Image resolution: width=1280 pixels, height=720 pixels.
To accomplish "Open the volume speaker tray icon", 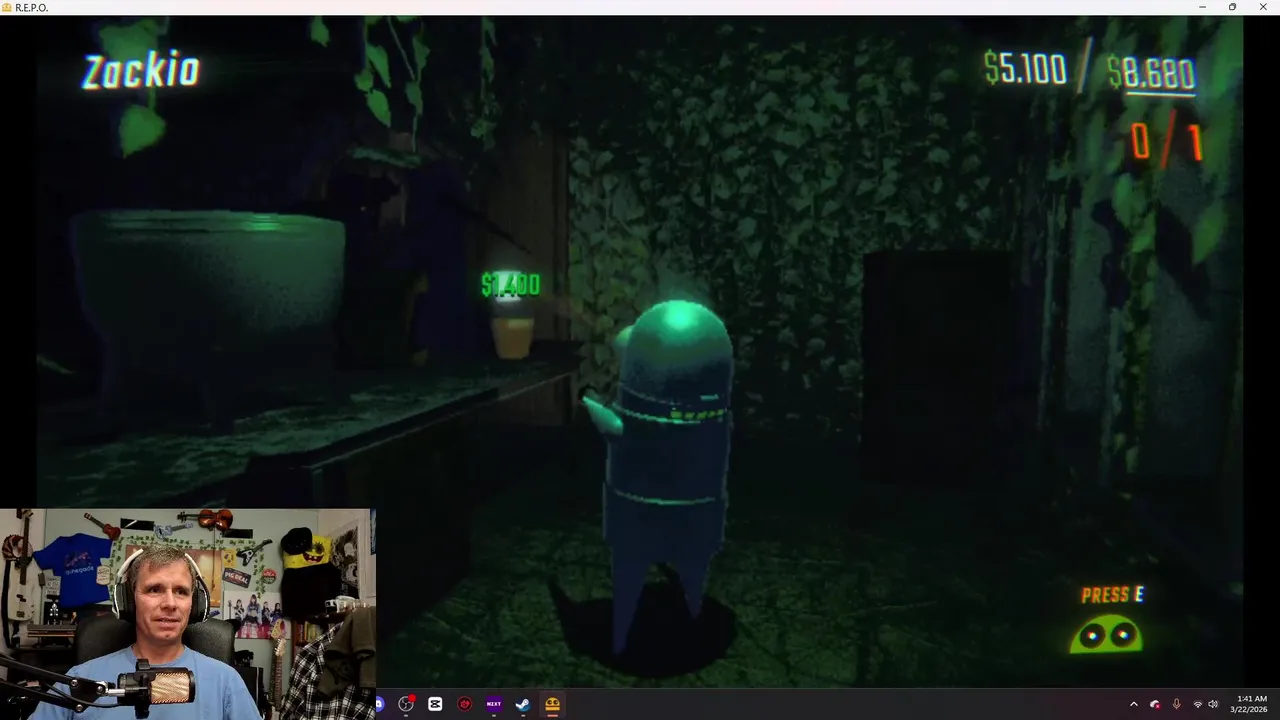I will (1213, 704).
